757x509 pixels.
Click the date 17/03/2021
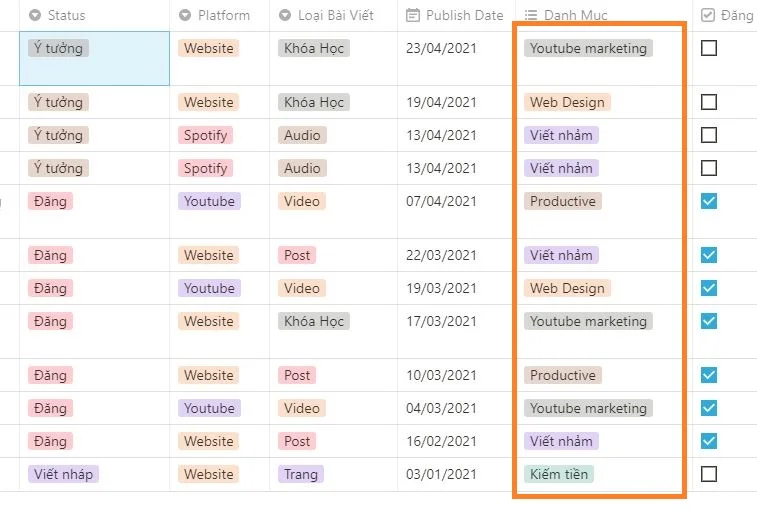441,321
